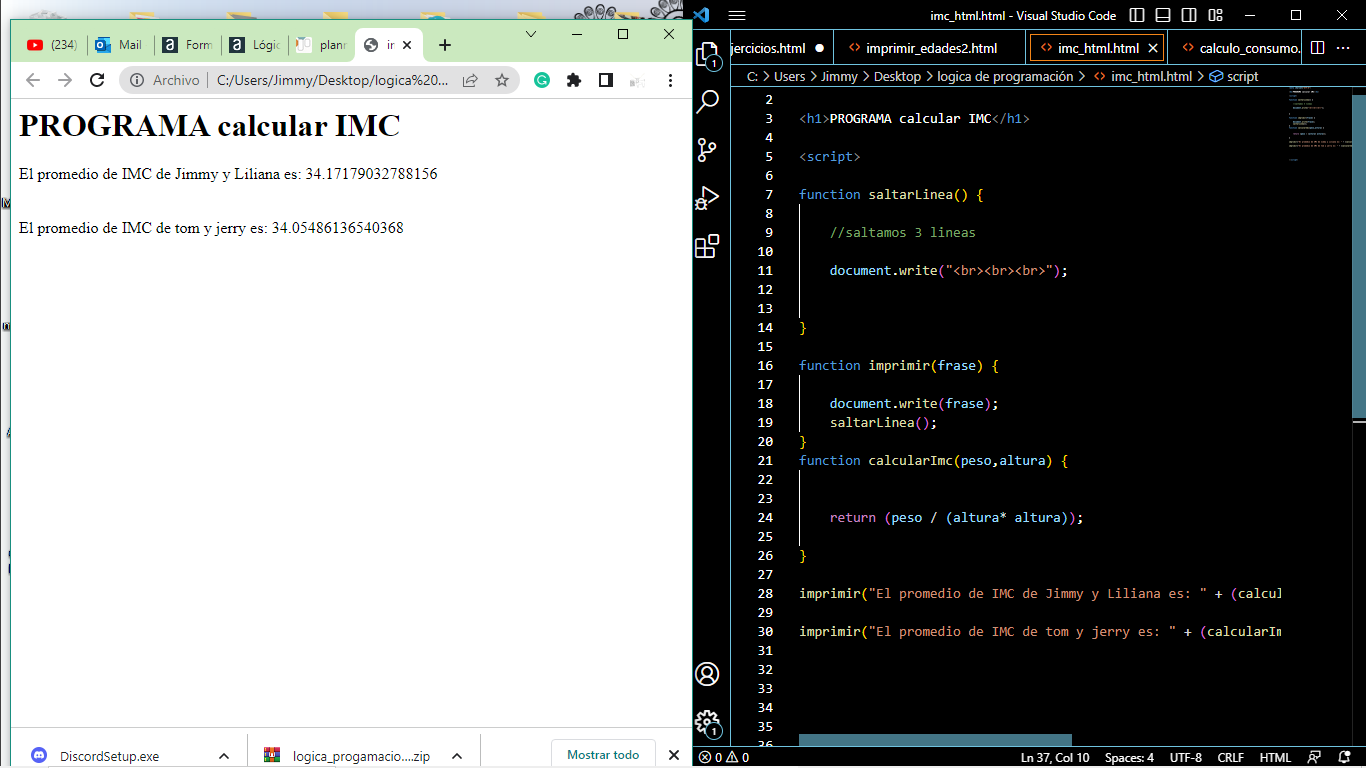Open the script symbol breadcrumb
This screenshot has height=768, width=1366.
pyautogui.click(x=1234, y=76)
